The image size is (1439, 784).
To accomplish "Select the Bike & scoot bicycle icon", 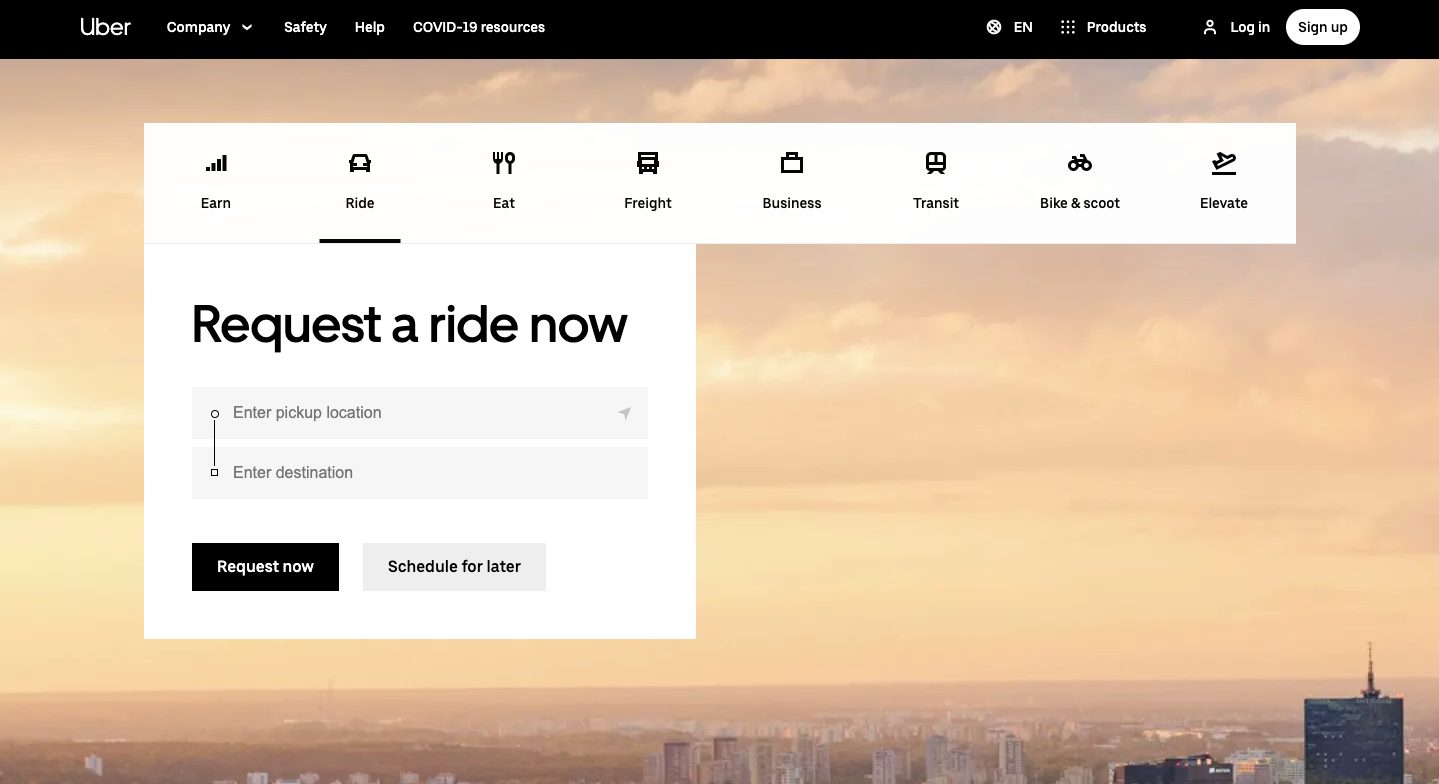I will tap(1080, 163).
